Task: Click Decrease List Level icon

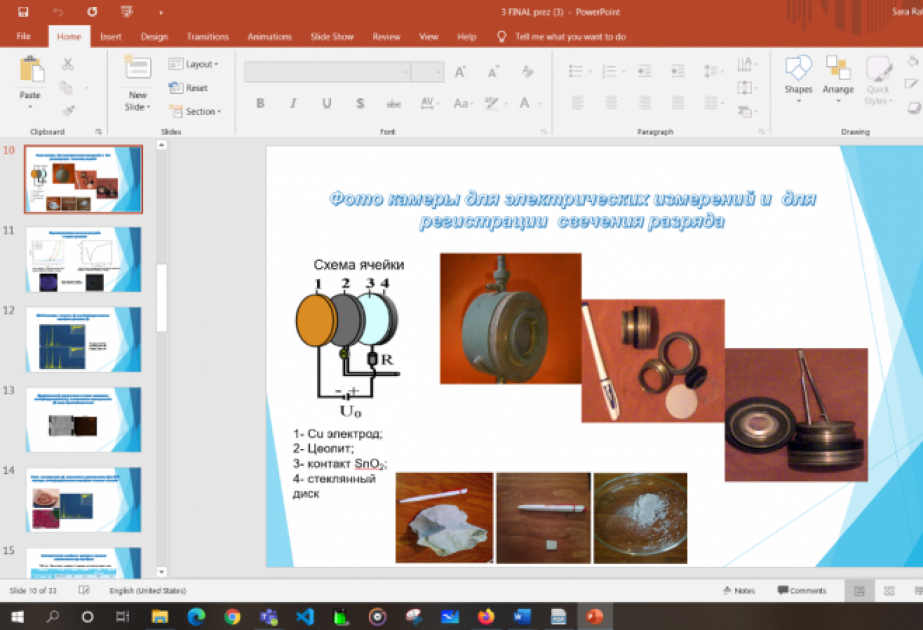Action: 645,72
